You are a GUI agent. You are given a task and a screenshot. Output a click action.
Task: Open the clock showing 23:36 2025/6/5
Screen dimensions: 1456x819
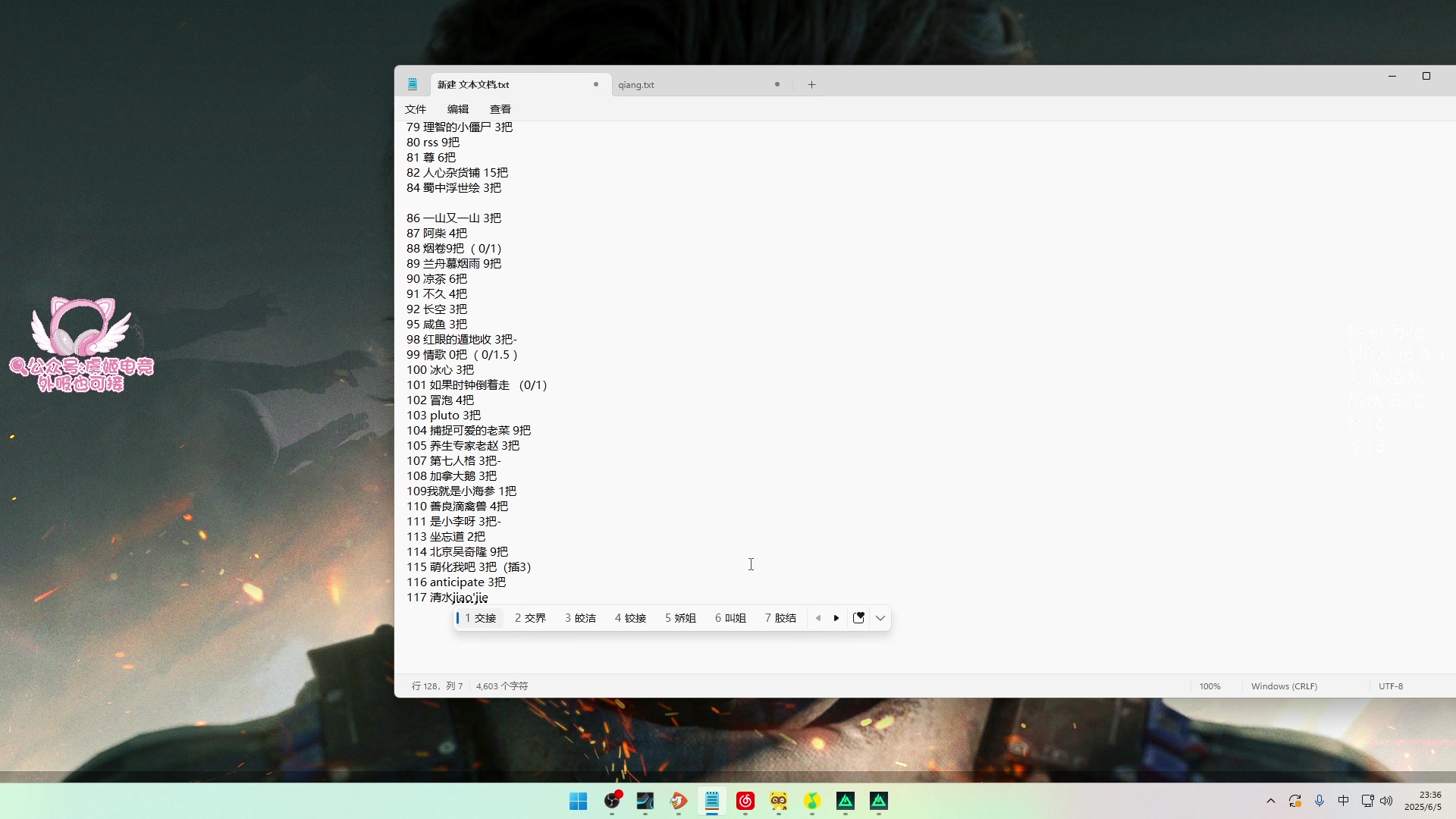click(x=1423, y=802)
